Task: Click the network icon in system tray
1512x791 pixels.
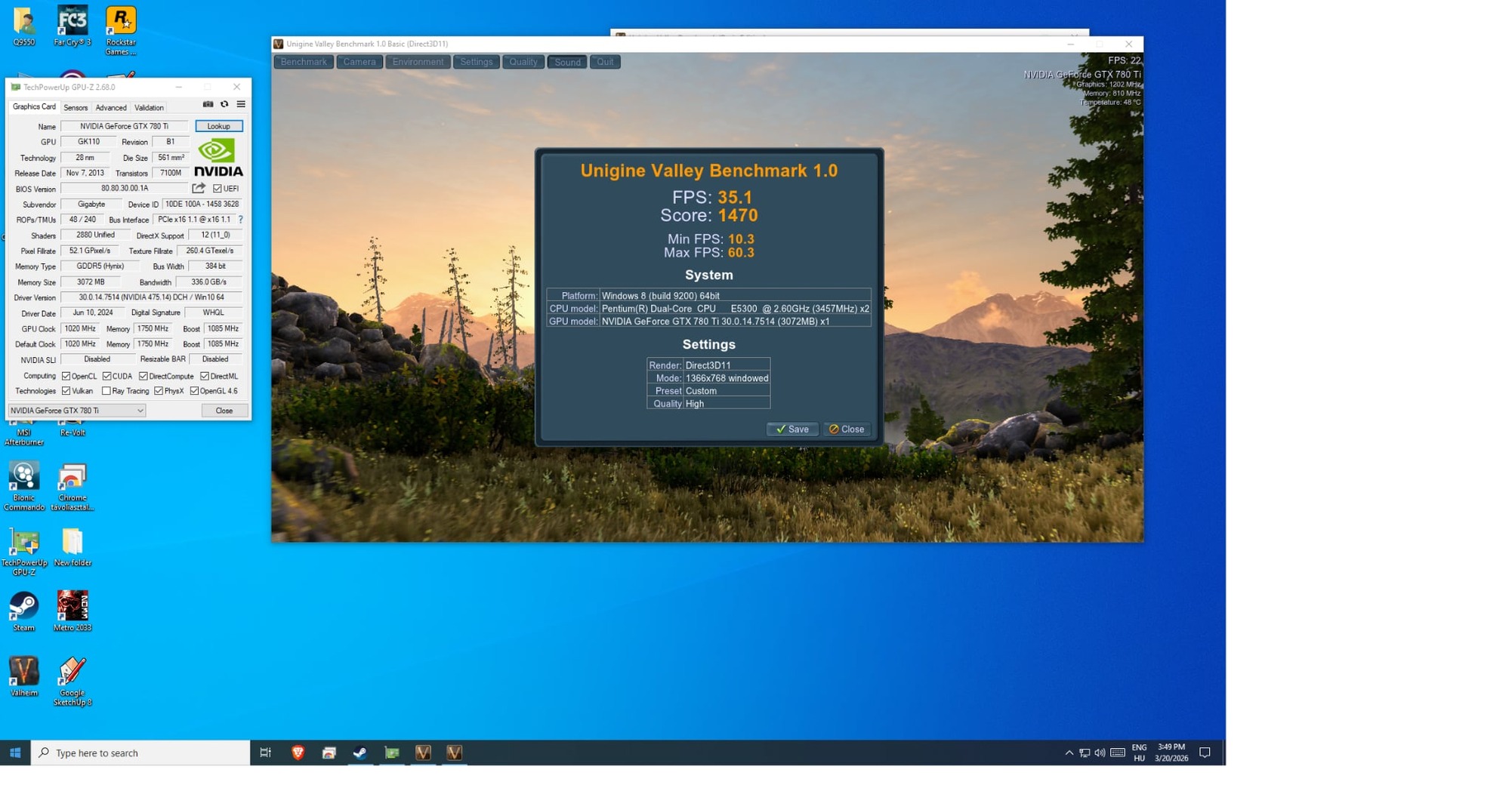Action: [1085, 753]
